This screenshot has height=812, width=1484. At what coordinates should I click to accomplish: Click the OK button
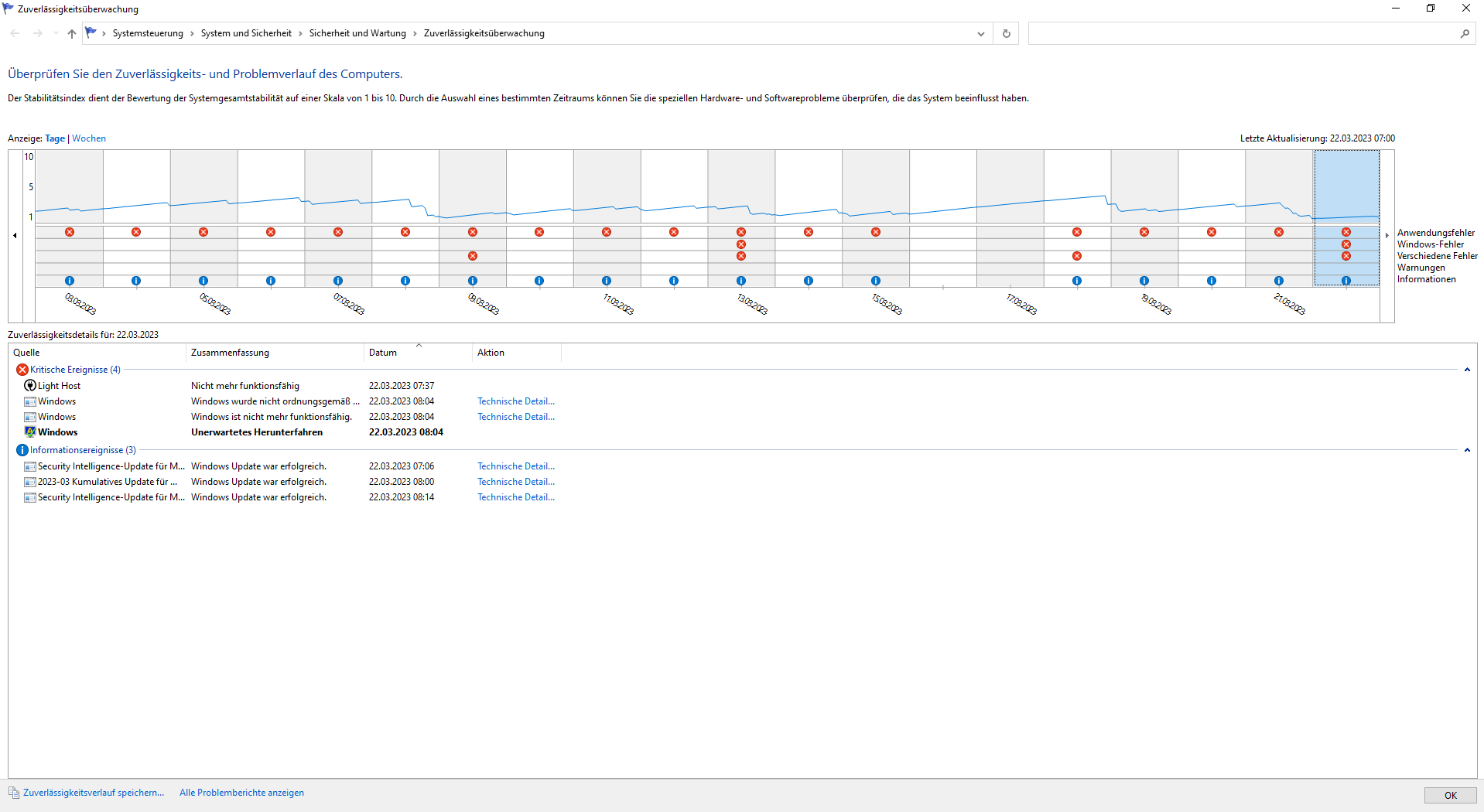pos(1450,795)
